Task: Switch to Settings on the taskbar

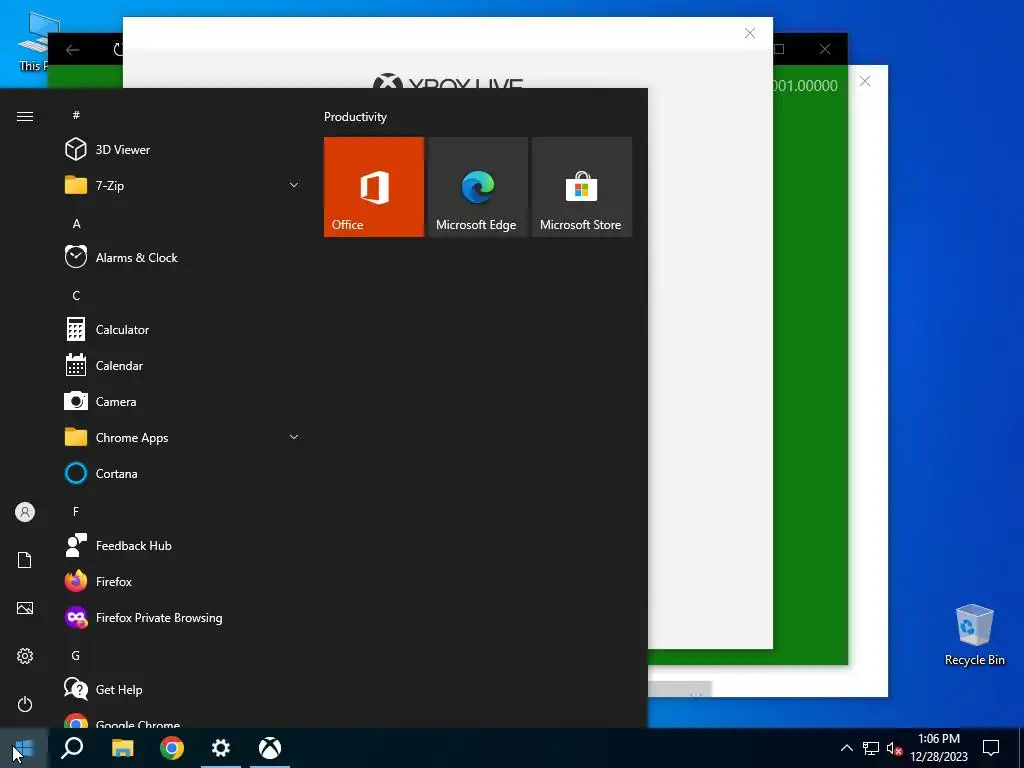Action: coord(221,748)
